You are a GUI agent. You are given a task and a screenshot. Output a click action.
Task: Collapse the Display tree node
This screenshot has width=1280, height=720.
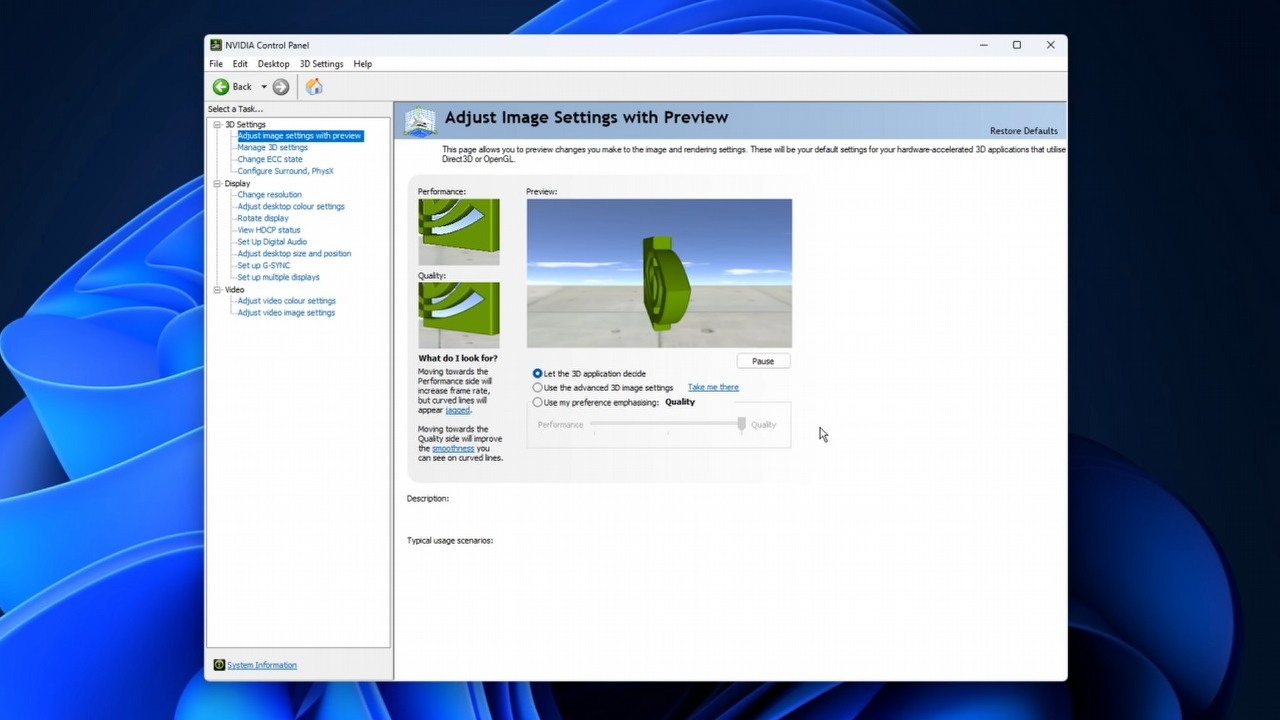pos(217,184)
